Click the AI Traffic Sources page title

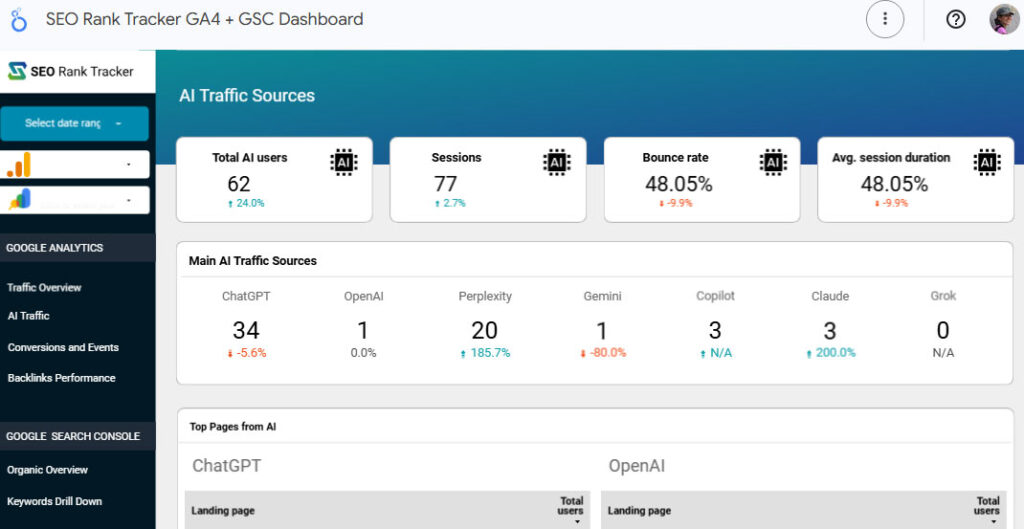(x=247, y=95)
